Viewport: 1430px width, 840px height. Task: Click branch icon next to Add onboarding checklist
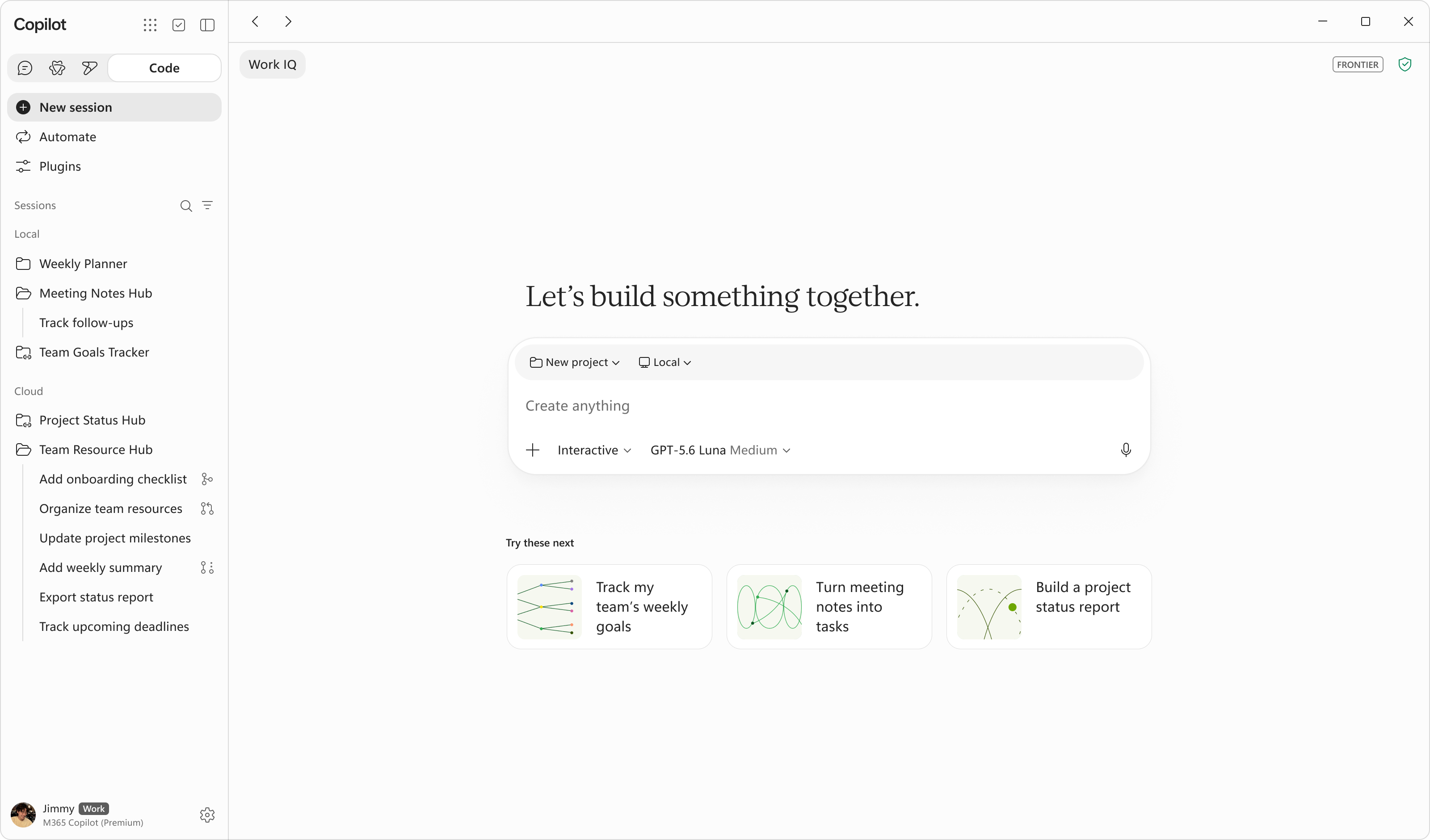(207, 479)
